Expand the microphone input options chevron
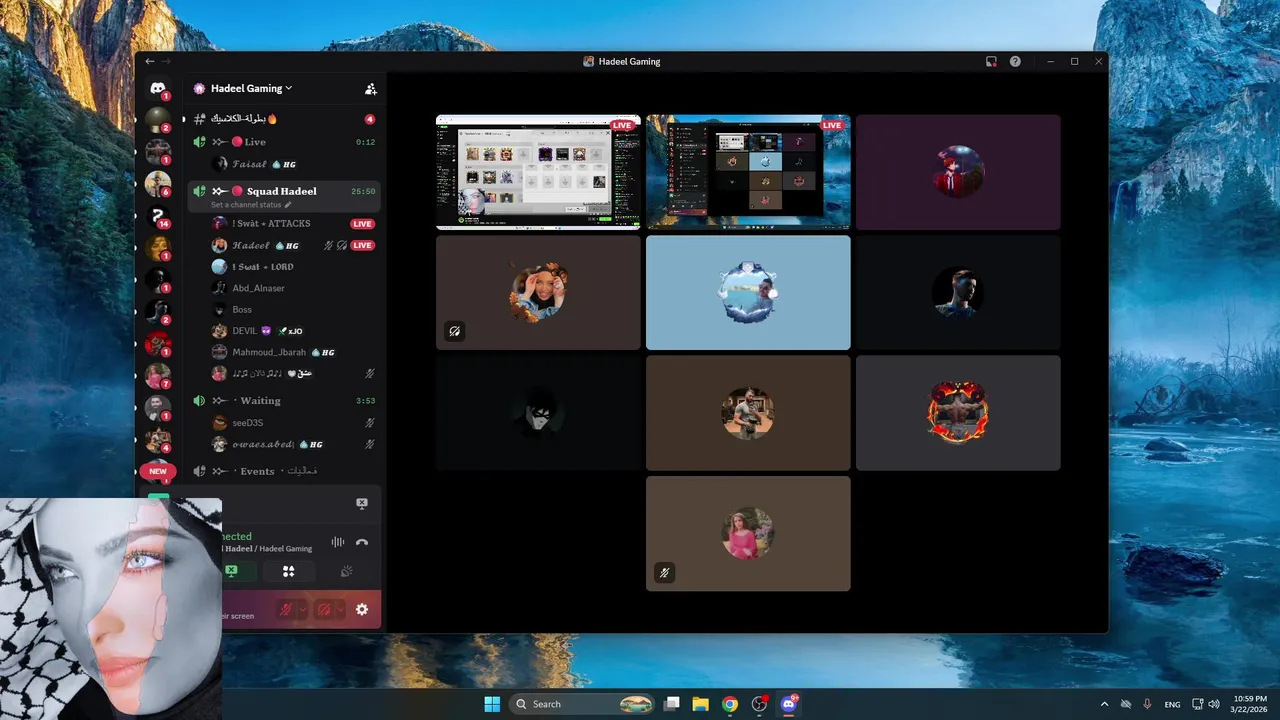 302,609
